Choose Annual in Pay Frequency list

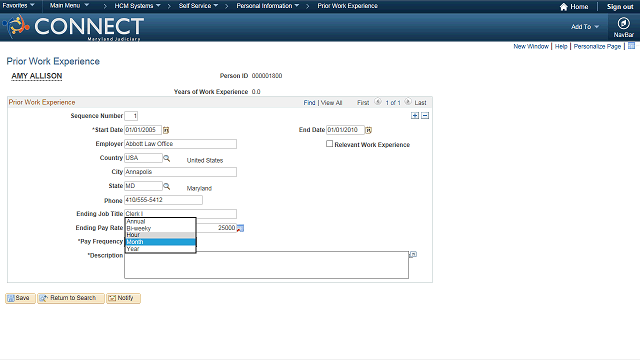click(160, 221)
